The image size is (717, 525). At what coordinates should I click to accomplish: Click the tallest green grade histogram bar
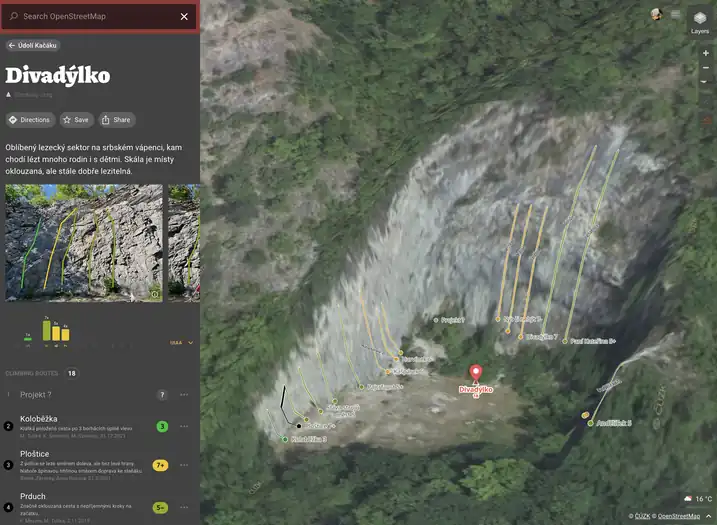46,330
